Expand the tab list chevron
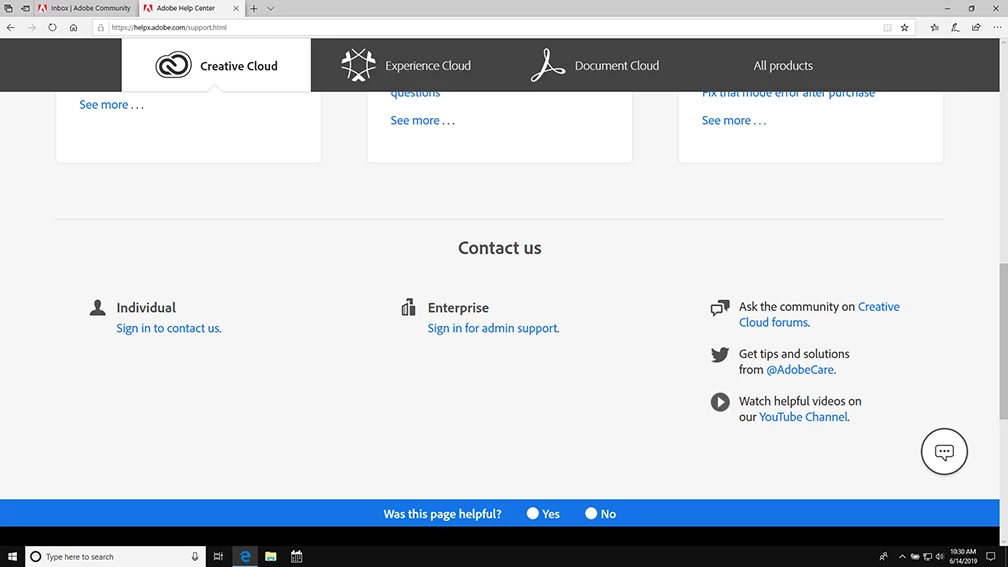 (x=271, y=8)
